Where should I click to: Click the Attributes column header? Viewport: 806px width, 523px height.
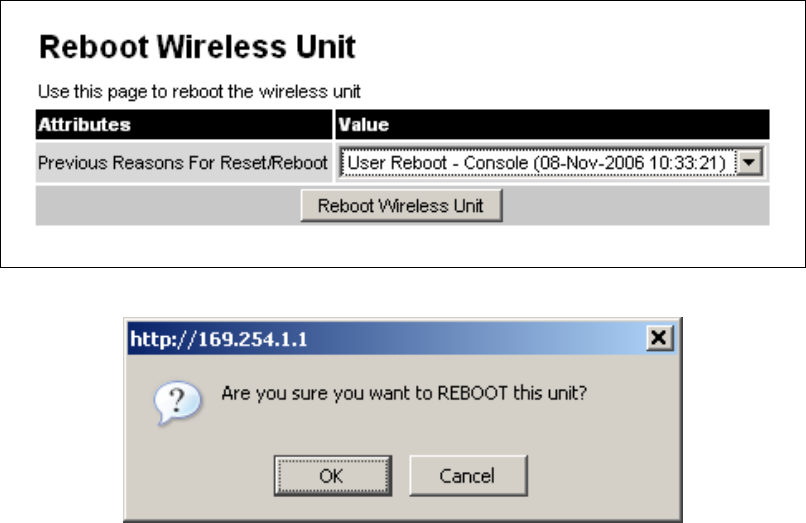[84, 126]
